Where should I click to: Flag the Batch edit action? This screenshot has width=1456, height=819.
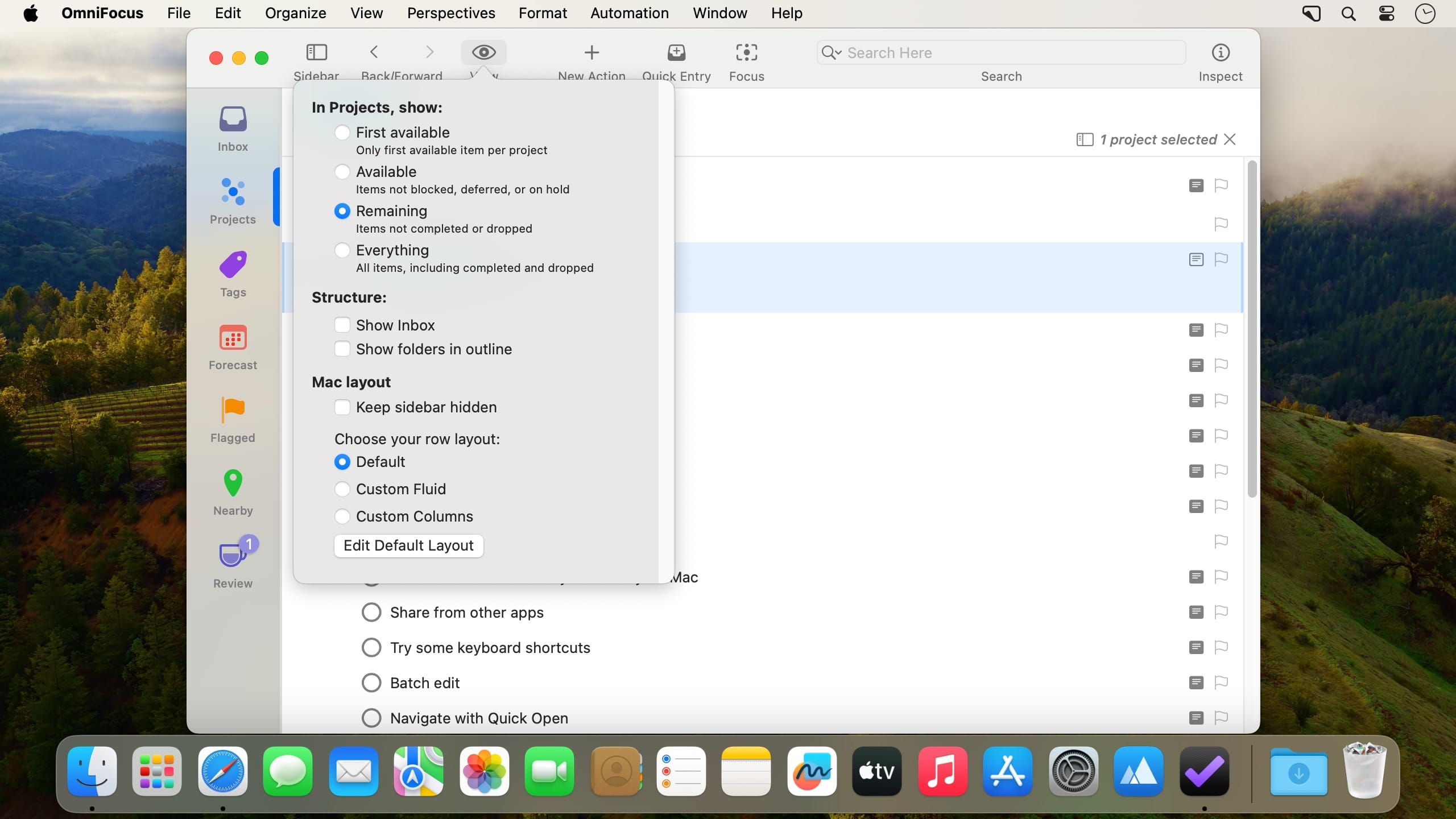pos(1221,682)
